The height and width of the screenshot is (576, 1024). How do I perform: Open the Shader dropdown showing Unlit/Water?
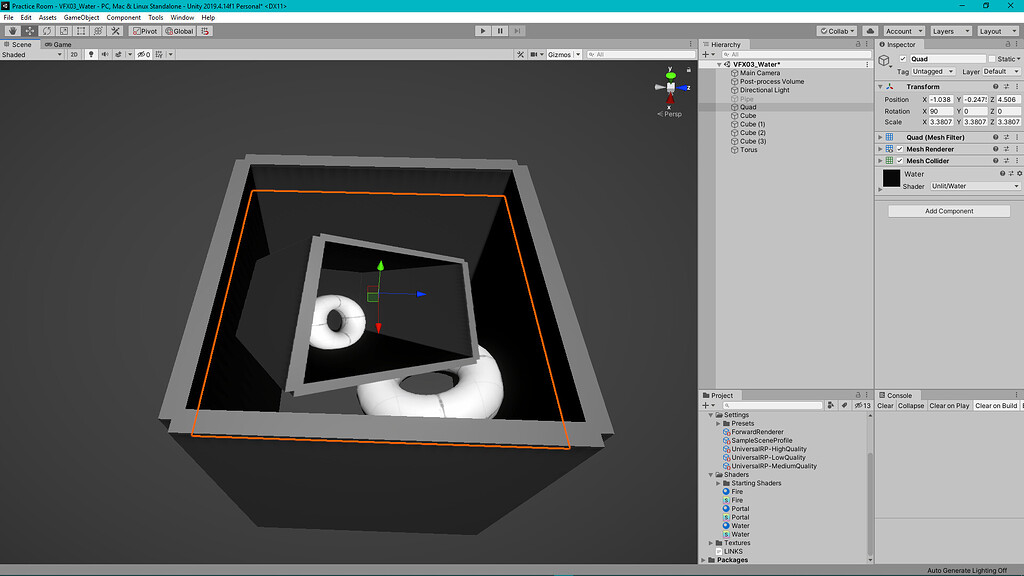(973, 186)
